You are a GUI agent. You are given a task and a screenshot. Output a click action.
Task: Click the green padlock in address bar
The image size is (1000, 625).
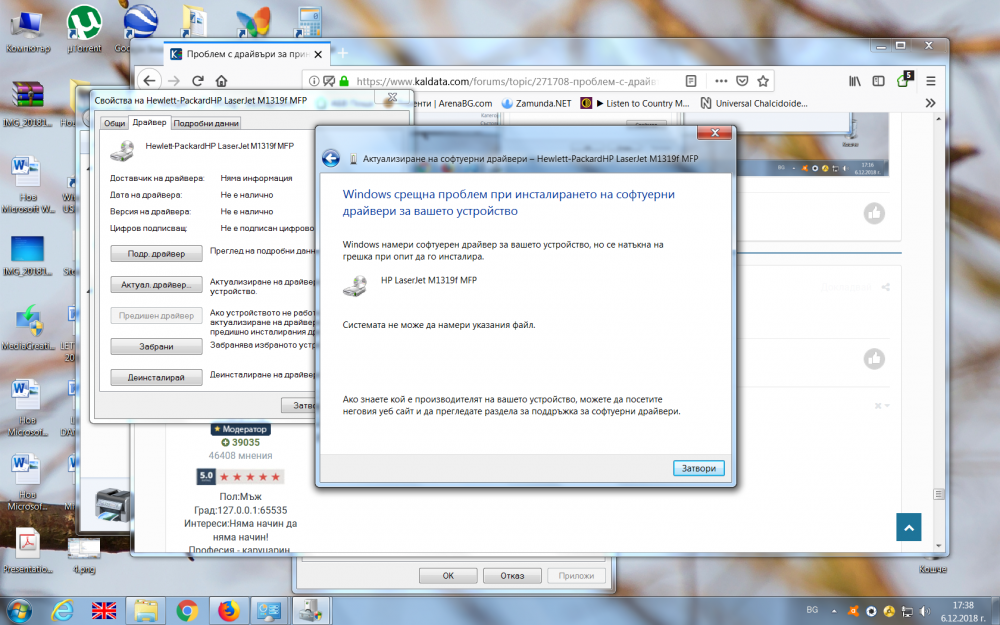(x=344, y=81)
